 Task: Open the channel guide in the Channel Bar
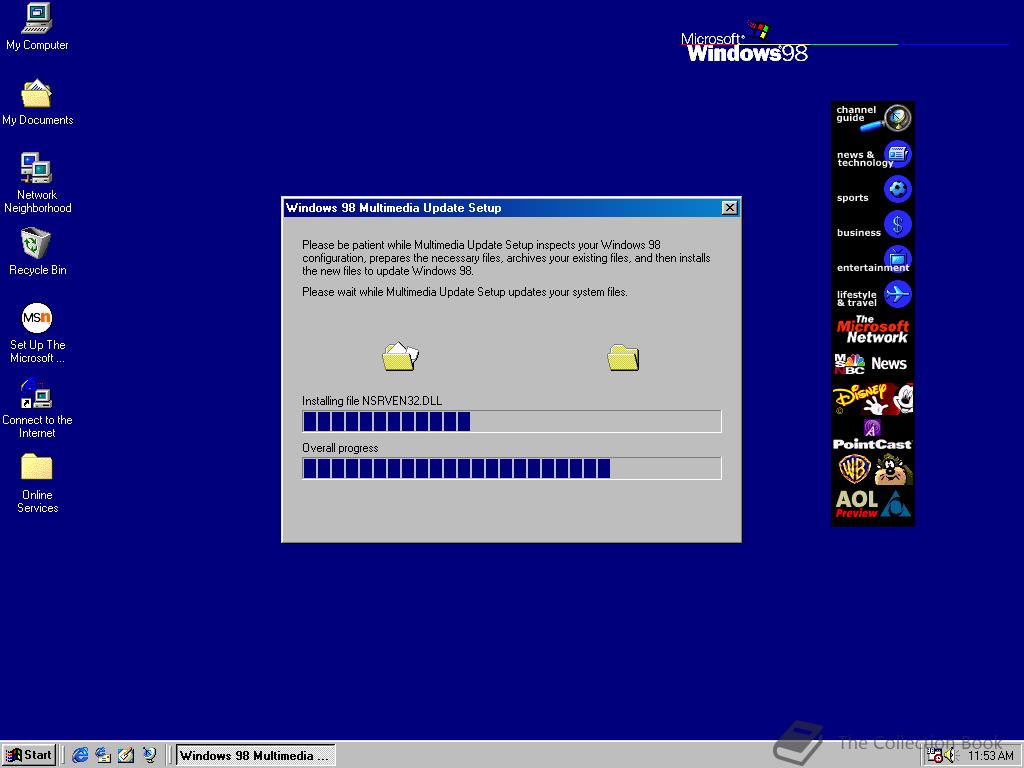pyautogui.click(x=872, y=118)
